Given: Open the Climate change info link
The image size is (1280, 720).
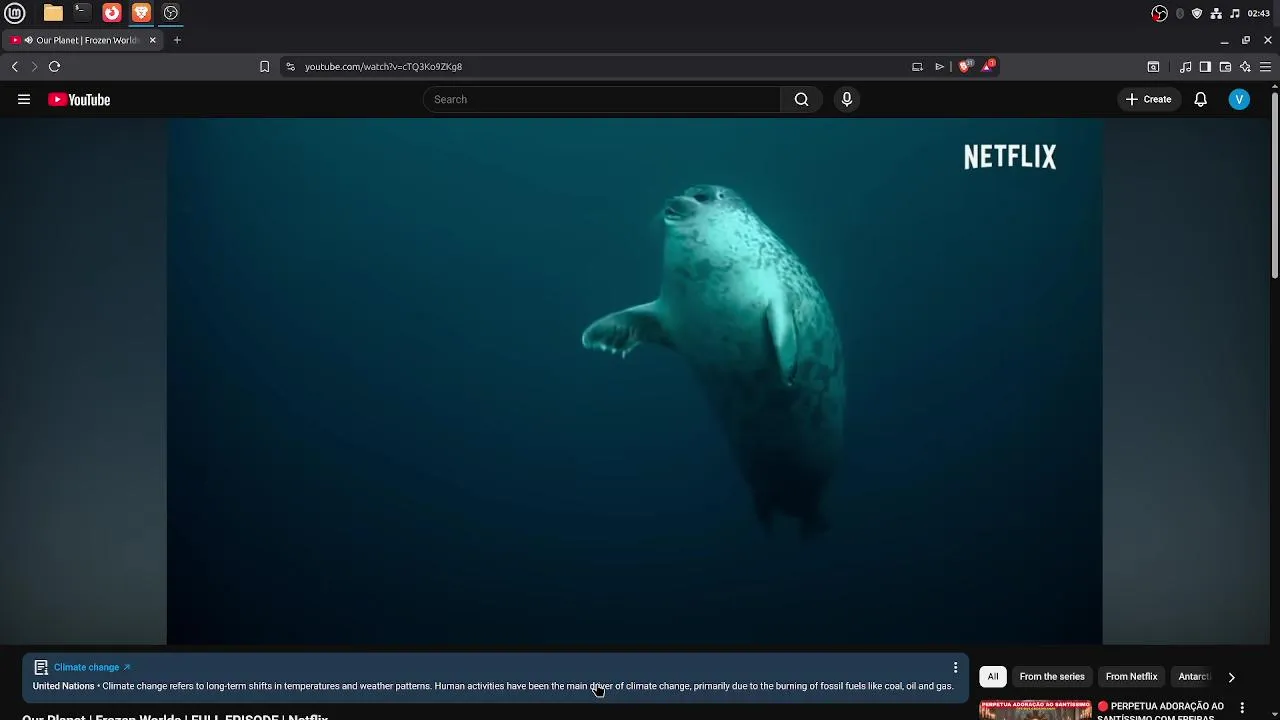Looking at the screenshot, I should 92,667.
